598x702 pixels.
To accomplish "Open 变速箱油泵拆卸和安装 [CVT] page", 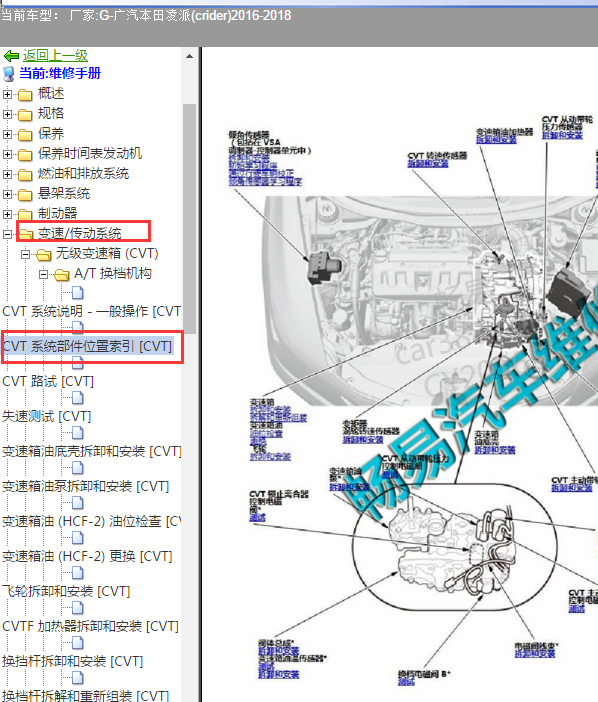I will click(85, 486).
